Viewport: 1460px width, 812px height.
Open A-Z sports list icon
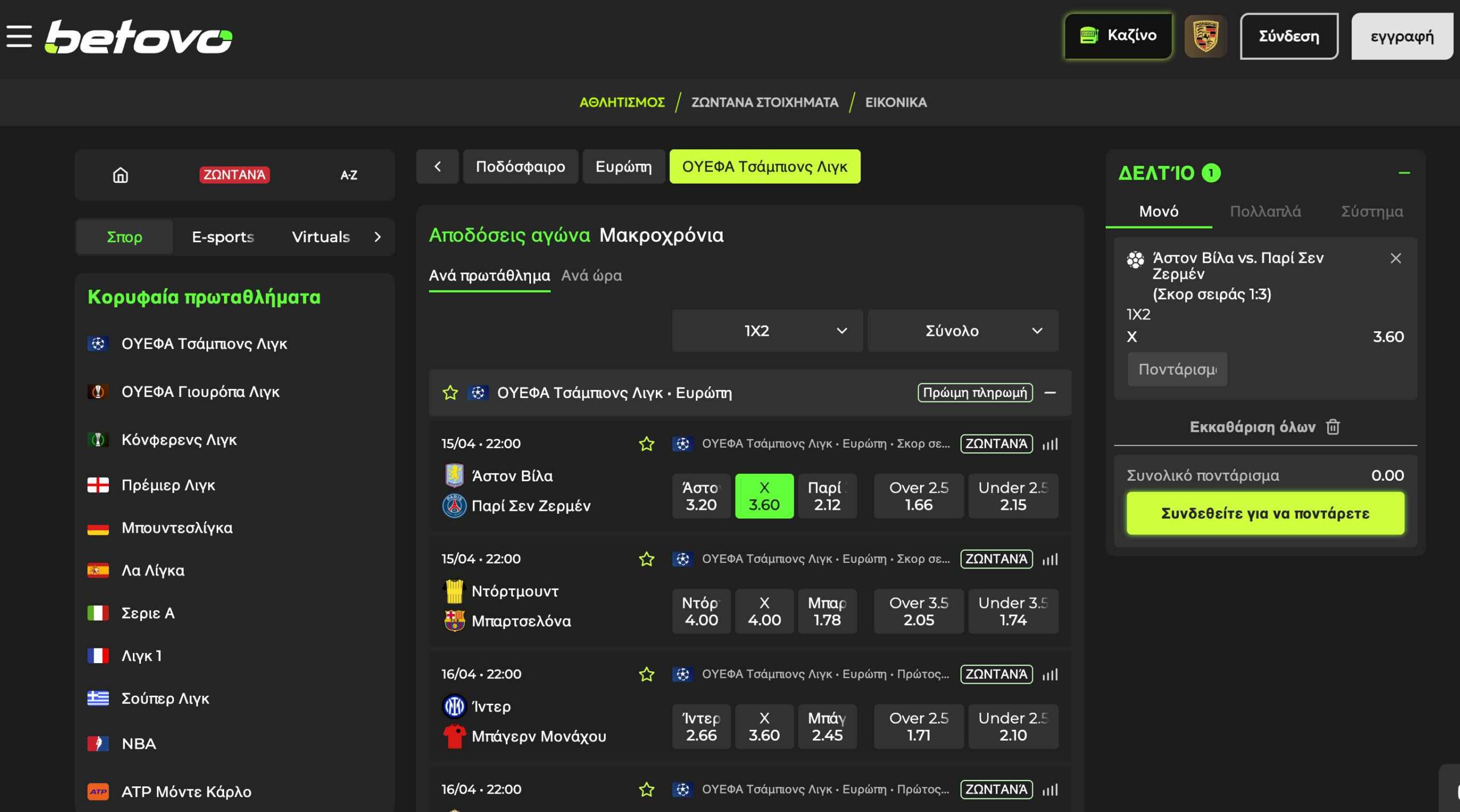coord(348,174)
